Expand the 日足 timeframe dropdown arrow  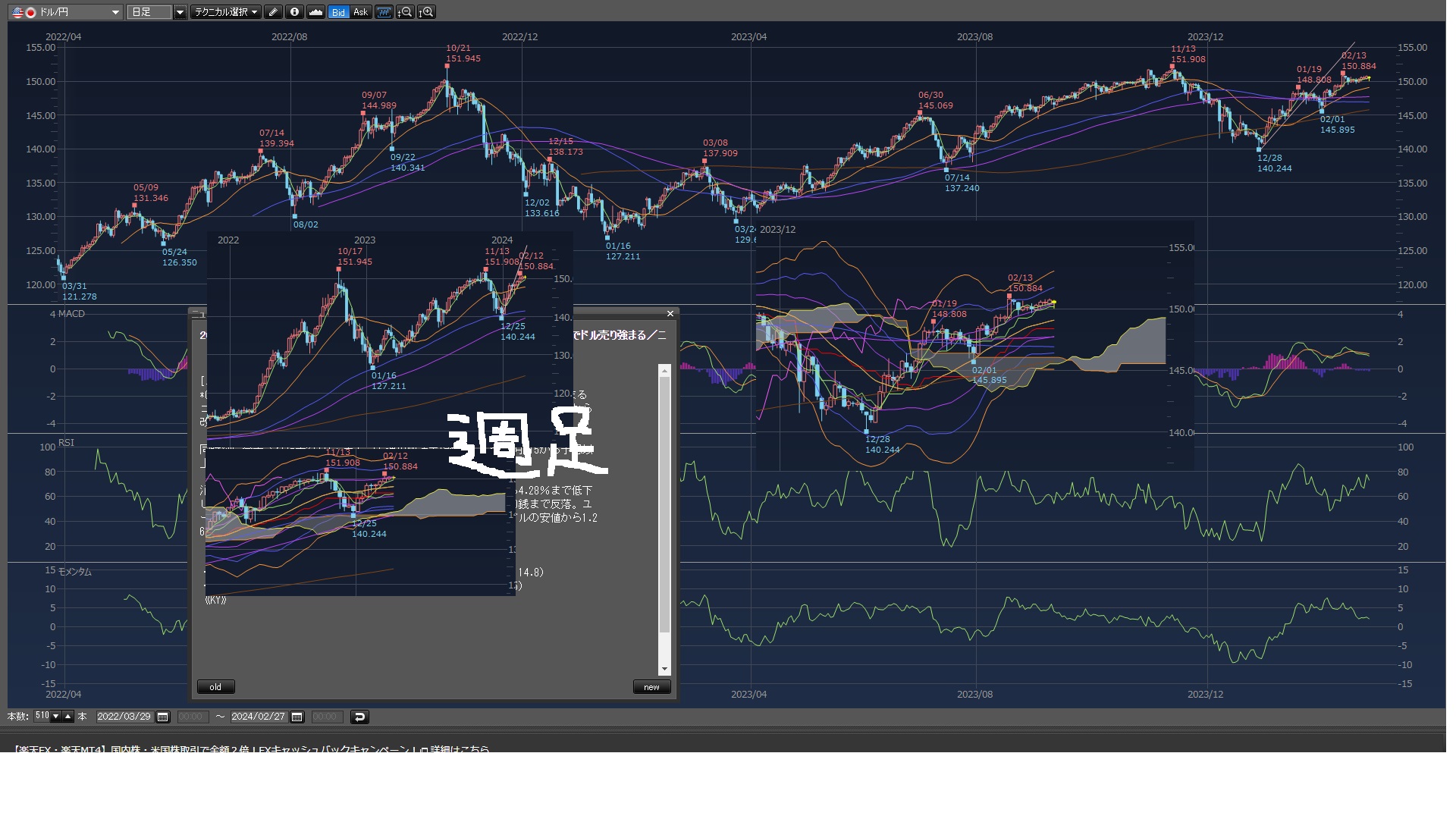tap(180, 12)
